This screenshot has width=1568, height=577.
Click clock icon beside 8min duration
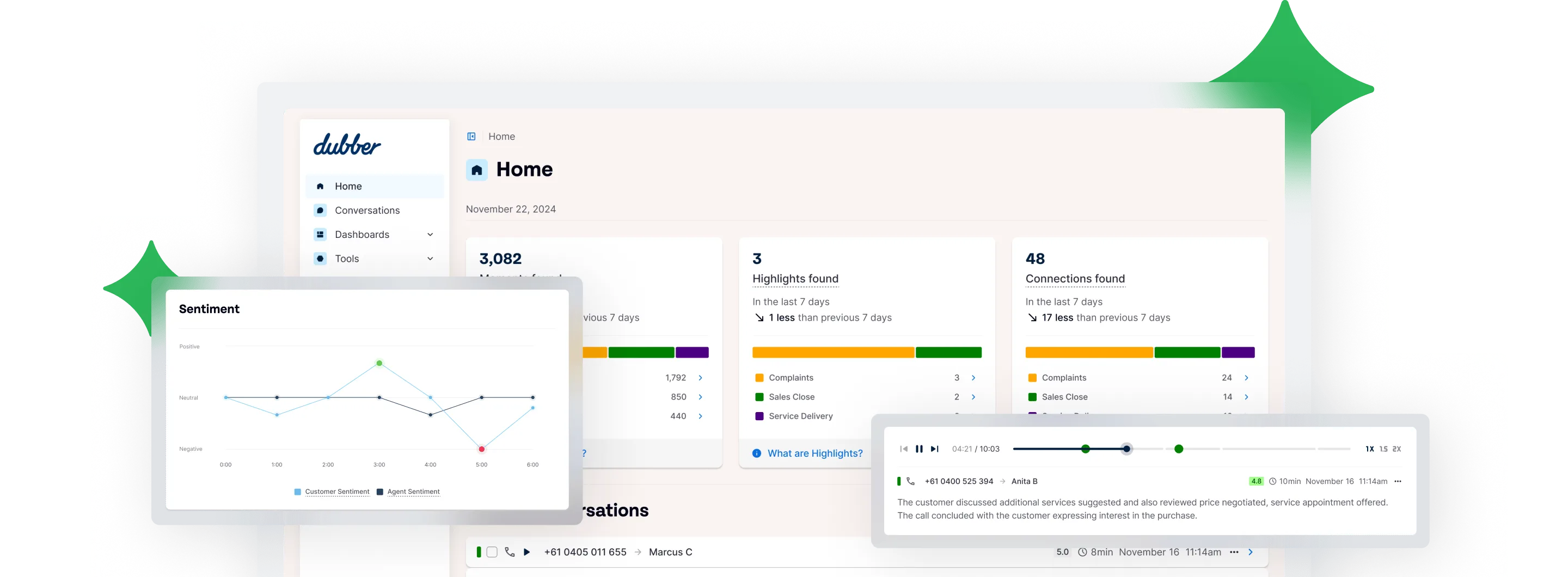(1082, 552)
